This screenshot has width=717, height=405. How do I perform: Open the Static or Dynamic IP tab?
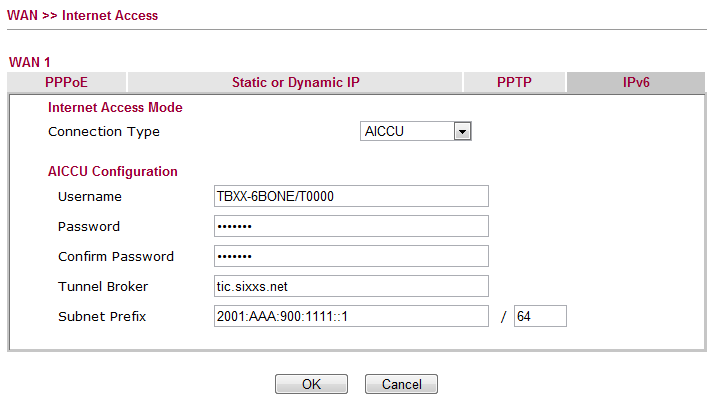pos(295,82)
